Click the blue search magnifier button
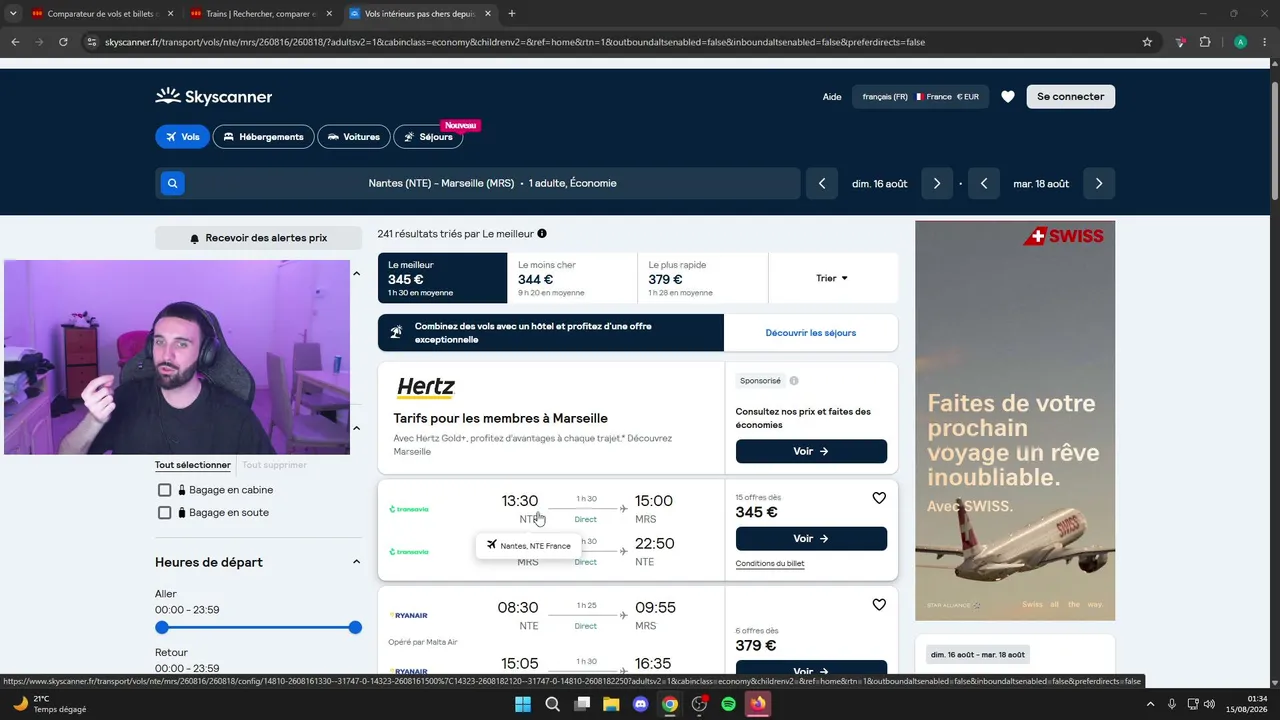 point(173,184)
